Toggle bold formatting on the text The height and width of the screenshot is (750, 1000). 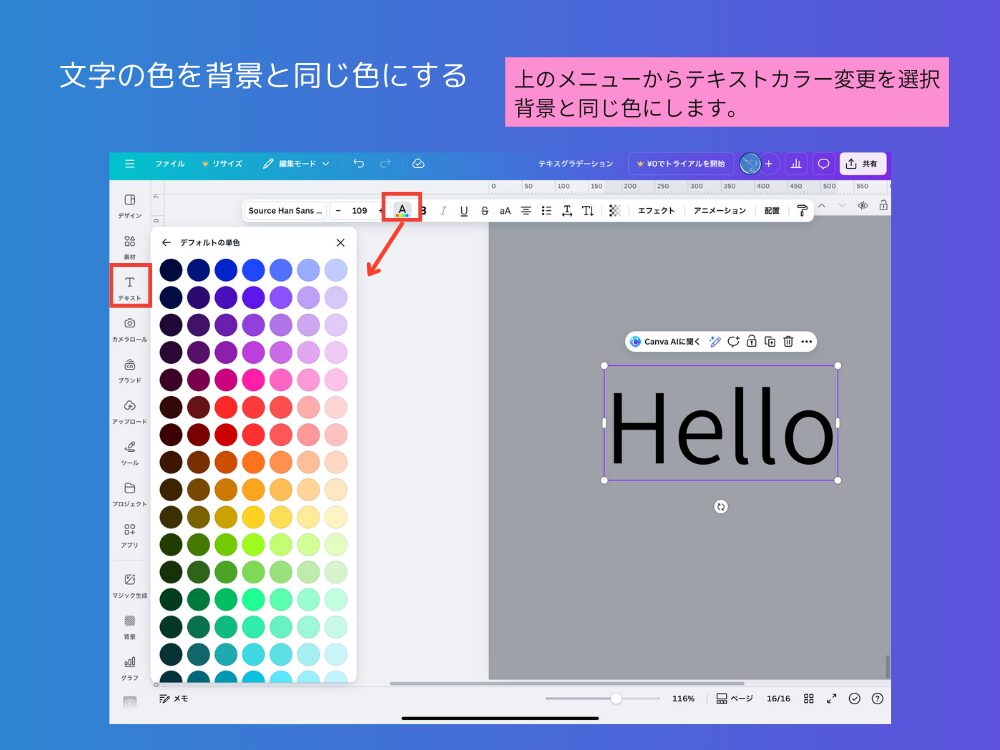424,210
